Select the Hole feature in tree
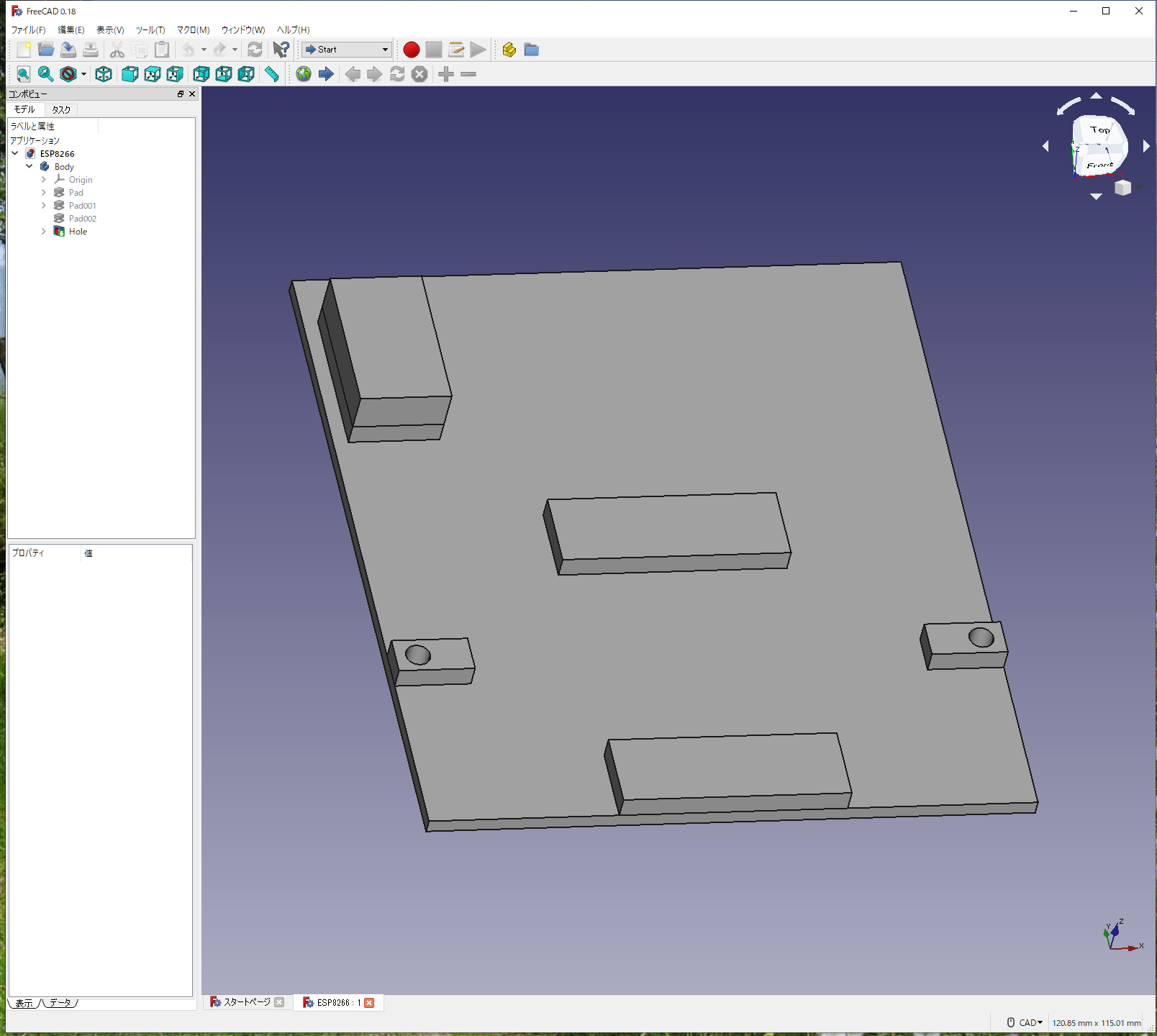The height and width of the screenshot is (1036, 1157). [78, 231]
